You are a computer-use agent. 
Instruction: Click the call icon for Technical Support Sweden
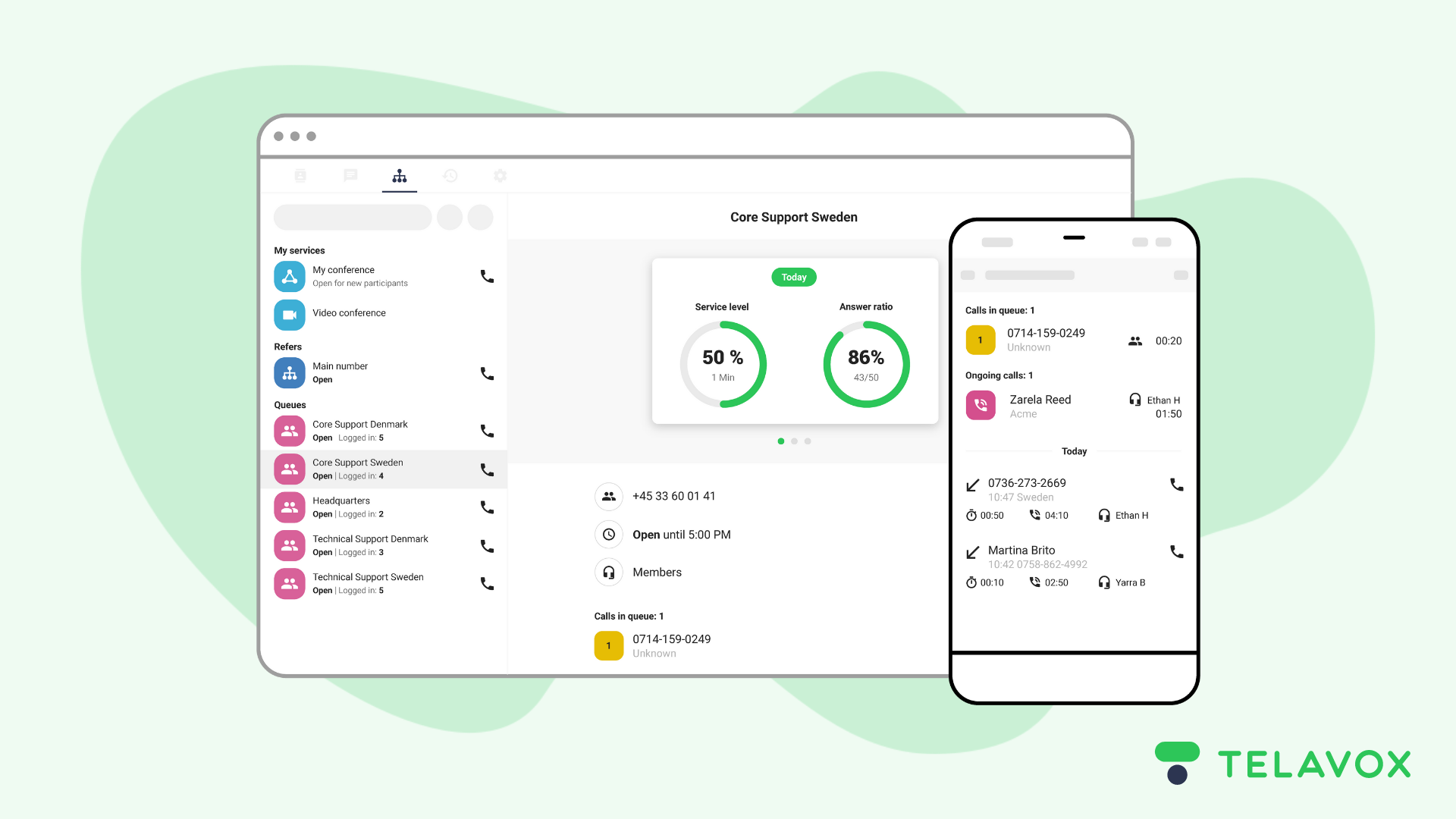tap(485, 583)
